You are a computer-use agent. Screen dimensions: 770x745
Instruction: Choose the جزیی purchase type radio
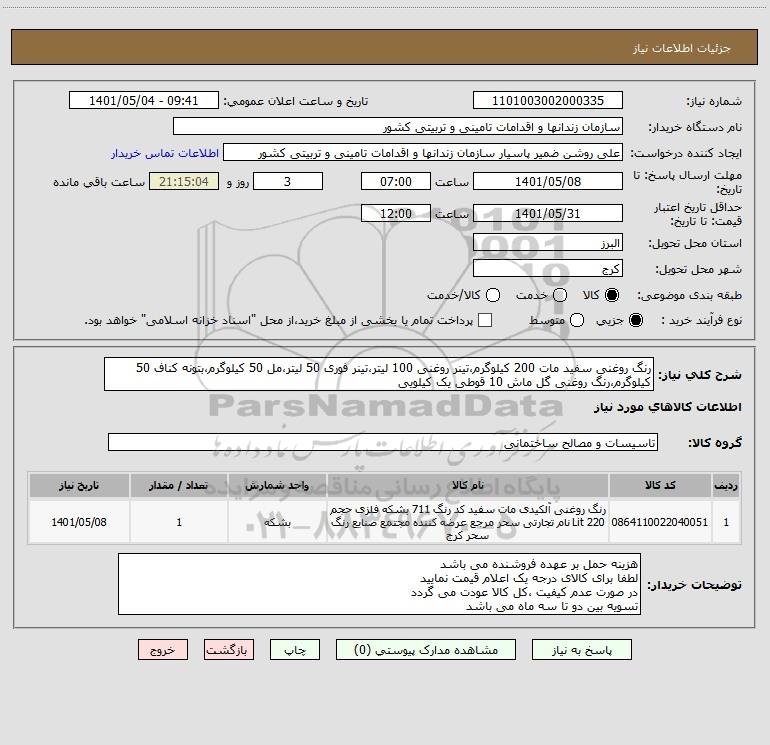[635, 320]
